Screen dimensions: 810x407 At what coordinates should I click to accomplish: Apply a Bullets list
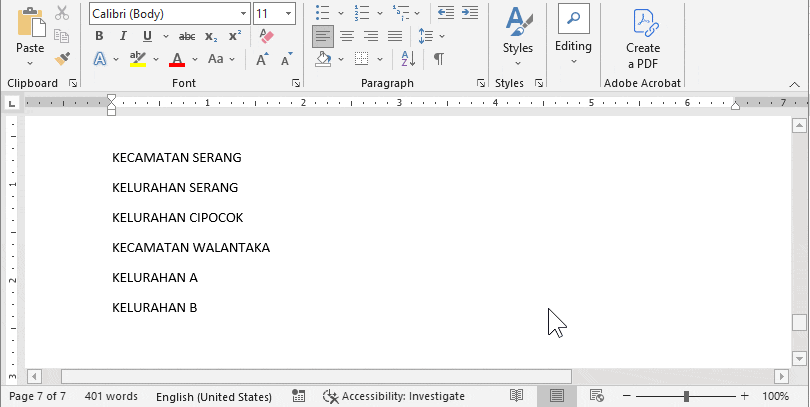pos(323,12)
